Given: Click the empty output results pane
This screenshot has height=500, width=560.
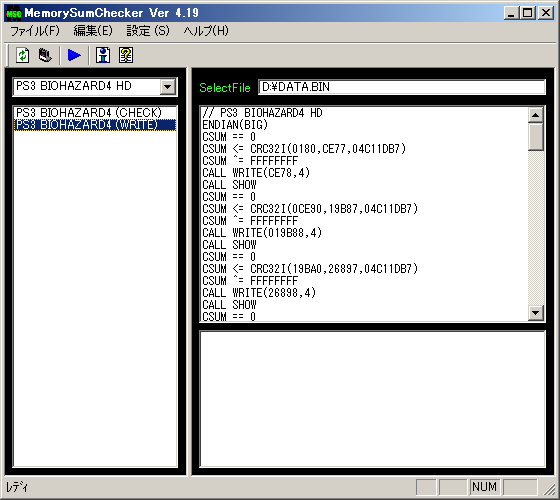Looking at the screenshot, I should pos(372,399).
